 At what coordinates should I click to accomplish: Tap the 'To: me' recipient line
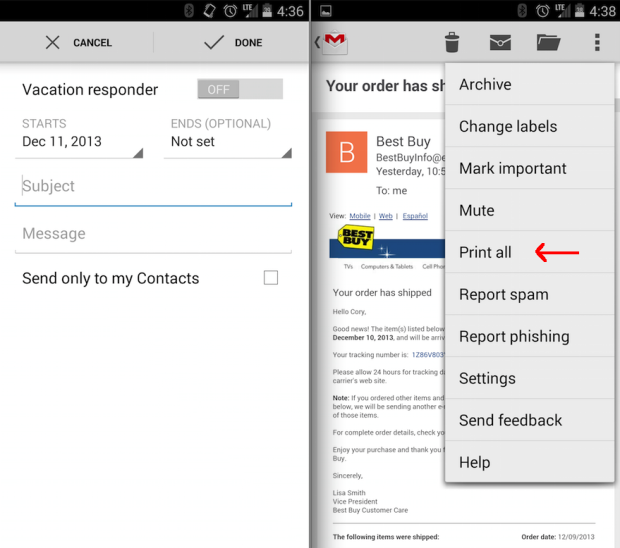391,191
